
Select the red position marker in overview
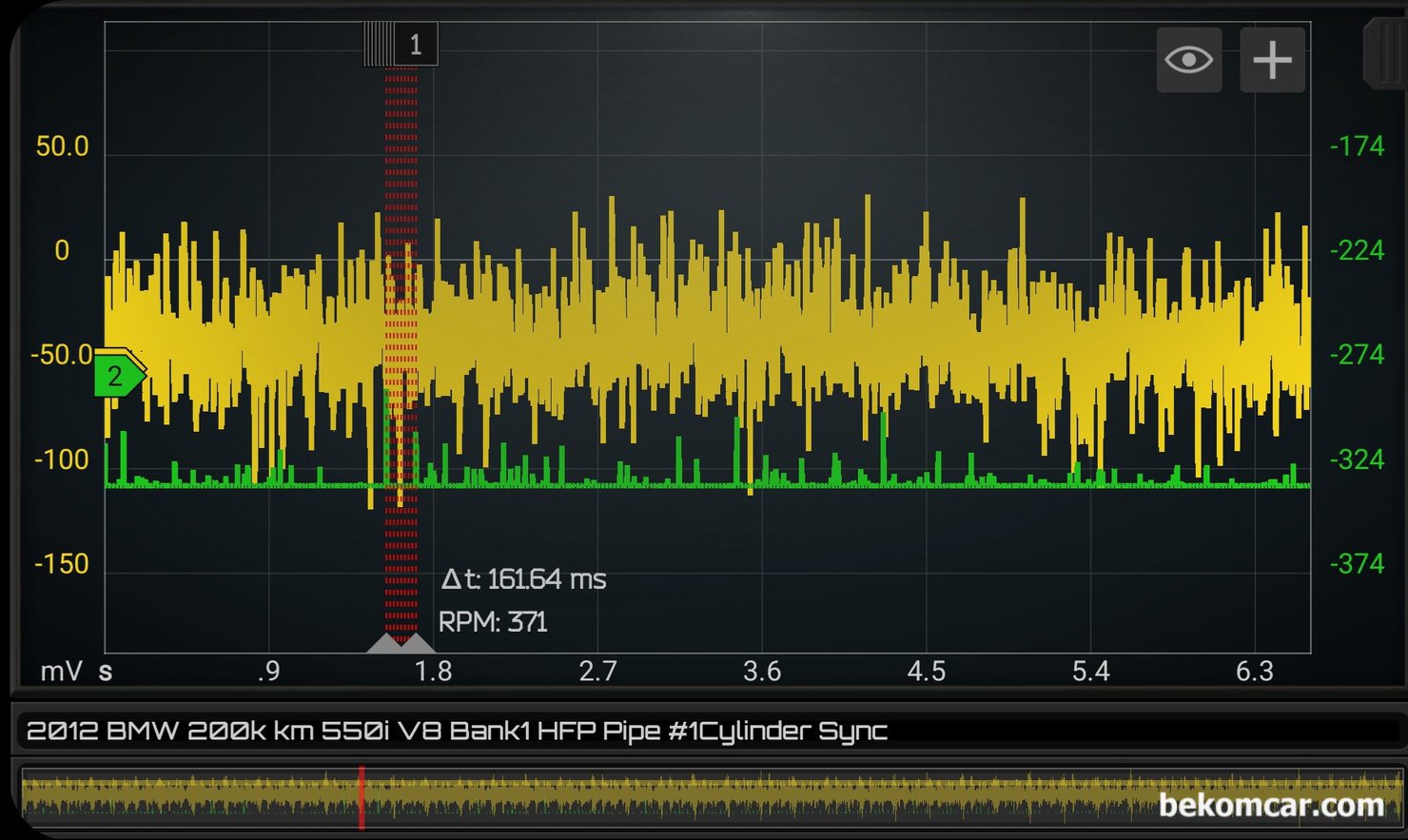362,796
